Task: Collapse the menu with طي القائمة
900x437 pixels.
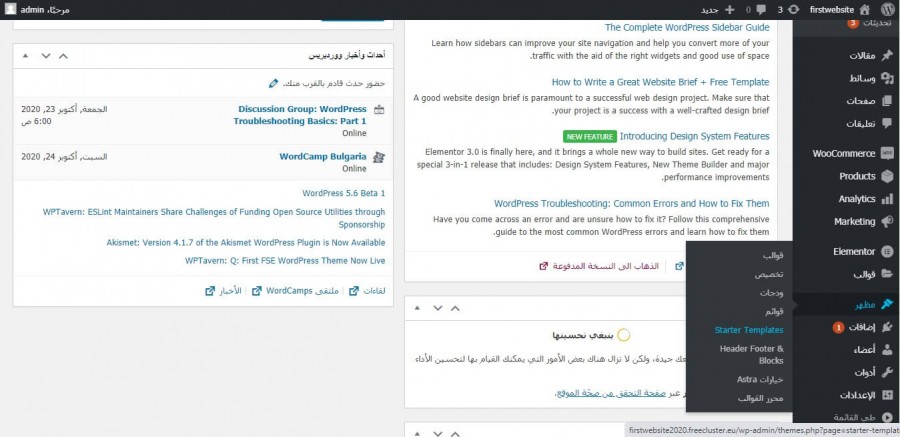Action: click(860, 417)
